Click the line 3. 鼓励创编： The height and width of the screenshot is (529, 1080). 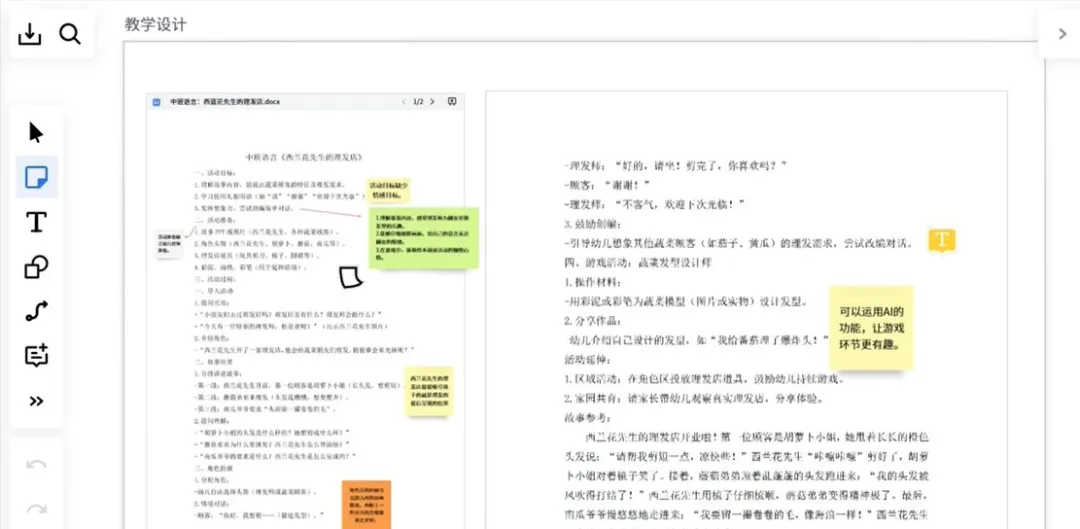(x=593, y=224)
